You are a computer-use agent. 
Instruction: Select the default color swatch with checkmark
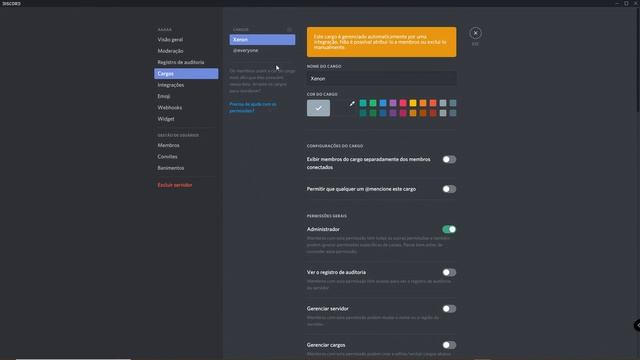[x=318, y=108]
